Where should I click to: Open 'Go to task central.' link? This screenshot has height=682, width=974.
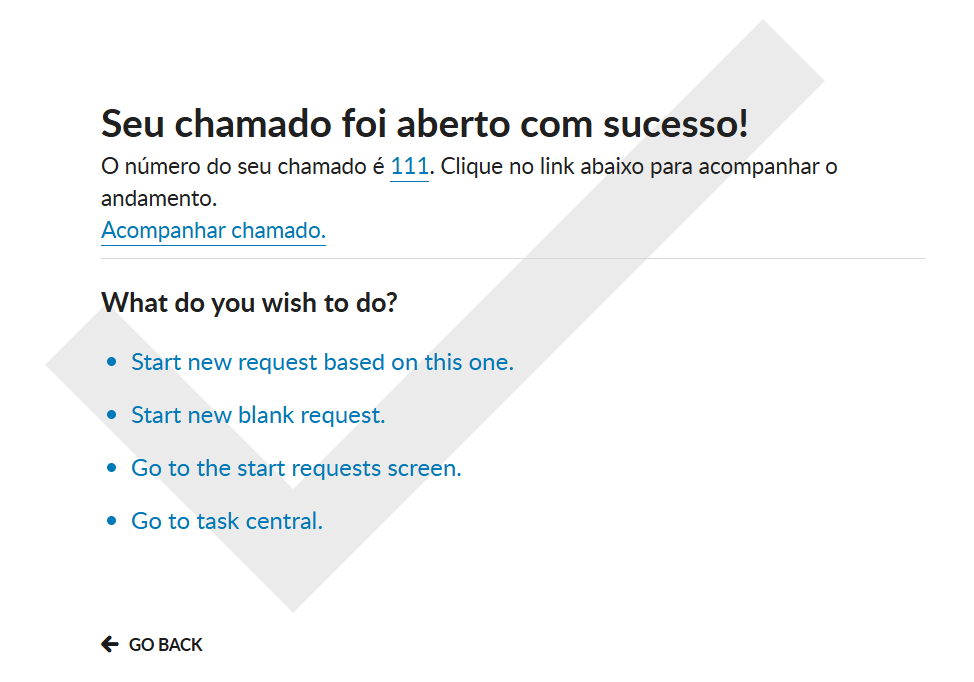coord(227,521)
